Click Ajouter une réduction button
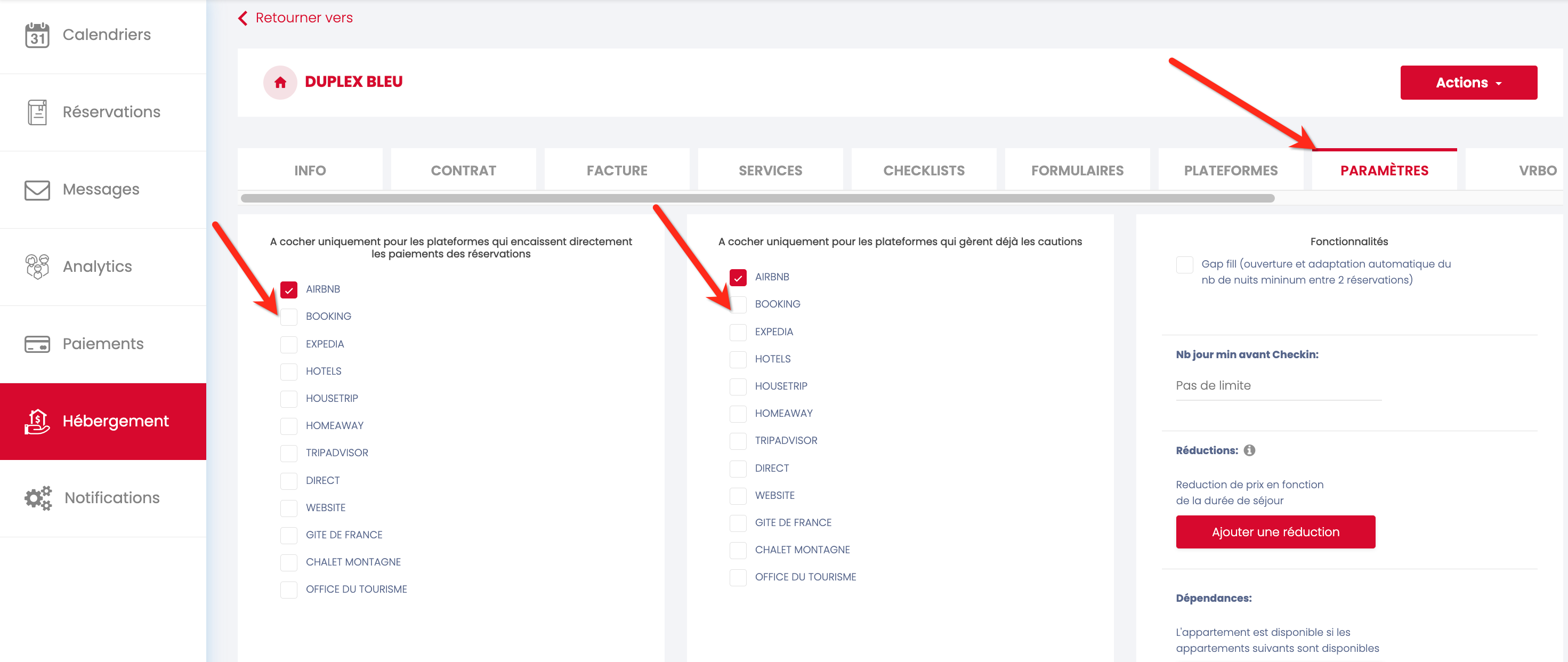1568x662 pixels. click(1275, 531)
